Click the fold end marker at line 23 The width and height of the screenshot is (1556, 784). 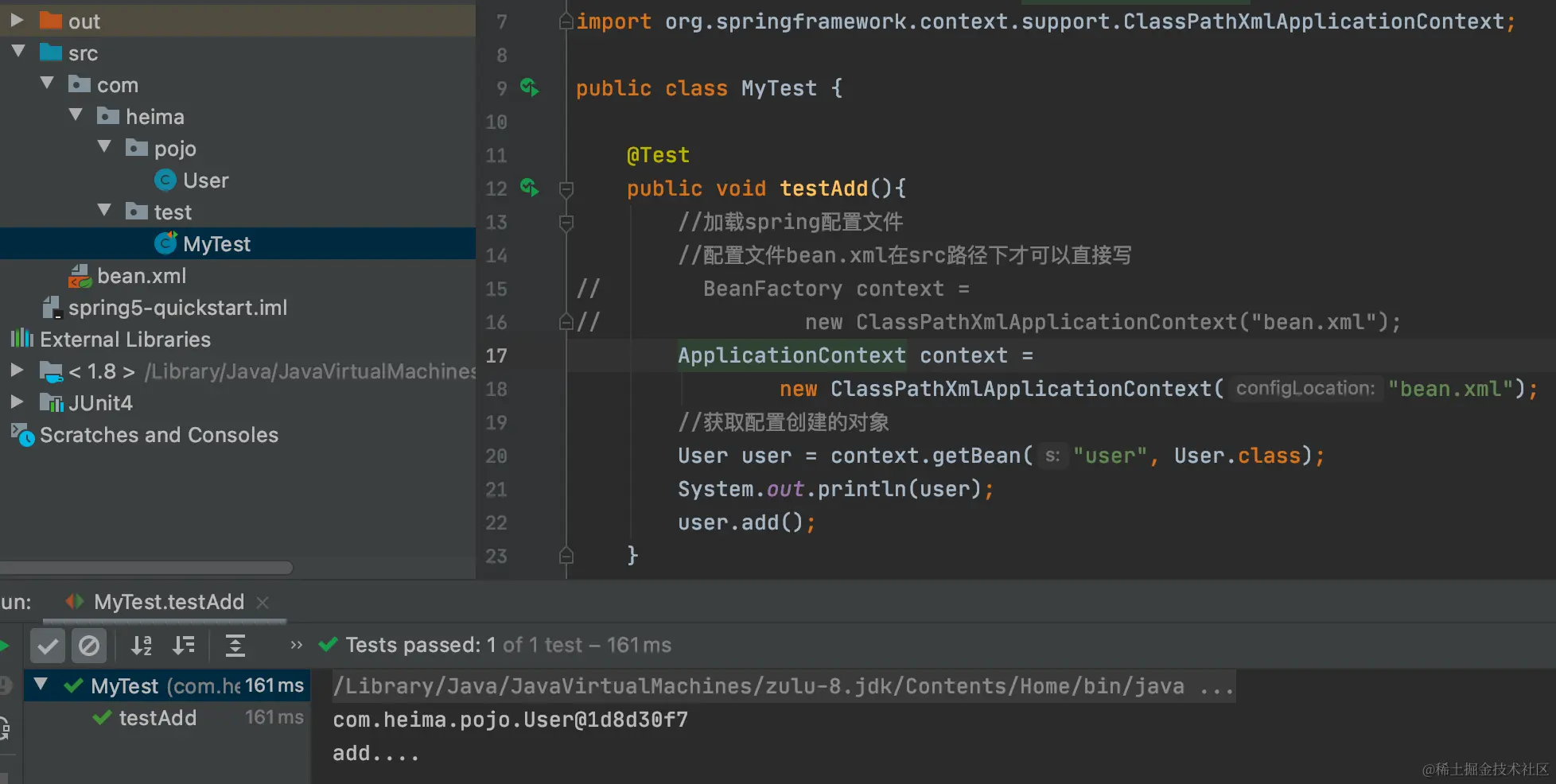pyautogui.click(x=566, y=555)
